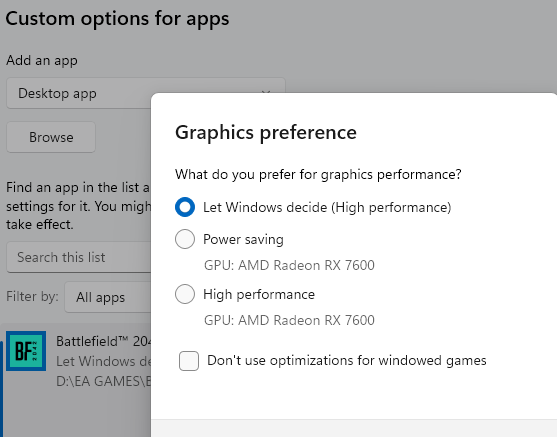Click the Browse button
This screenshot has width=557, height=437.
click(x=51, y=137)
